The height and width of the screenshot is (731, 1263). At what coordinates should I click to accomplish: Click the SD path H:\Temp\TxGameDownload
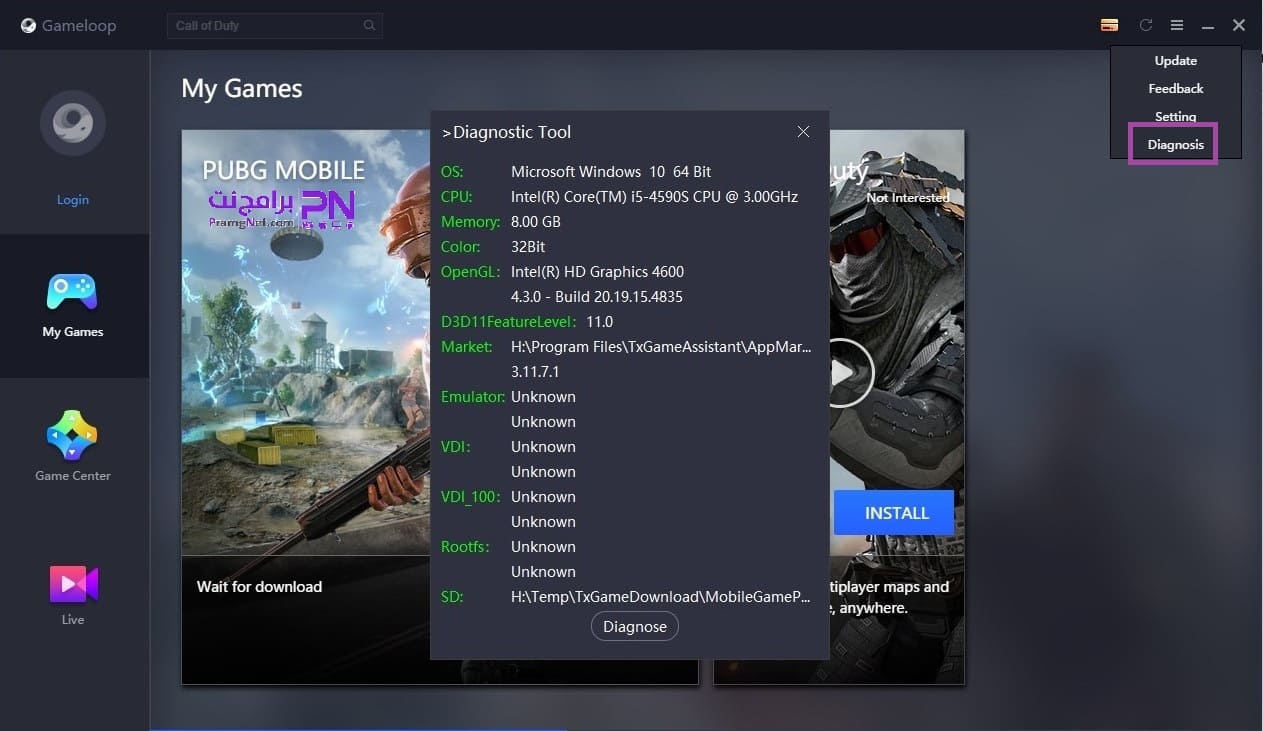[x=661, y=597]
